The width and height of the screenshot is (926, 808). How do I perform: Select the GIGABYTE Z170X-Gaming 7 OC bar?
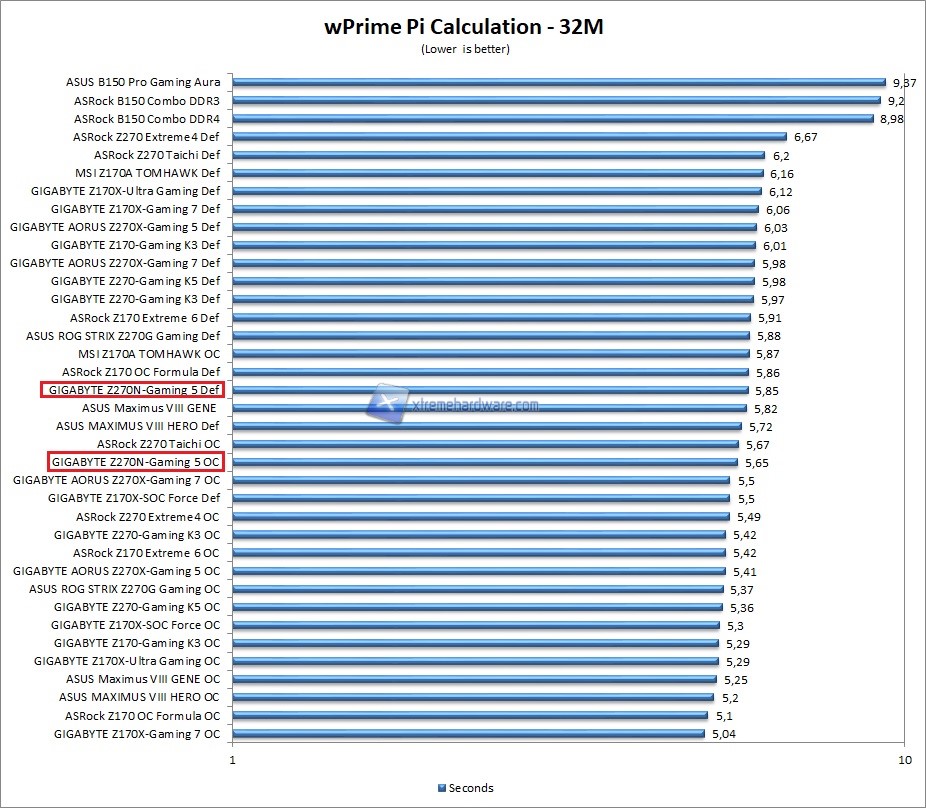468,734
